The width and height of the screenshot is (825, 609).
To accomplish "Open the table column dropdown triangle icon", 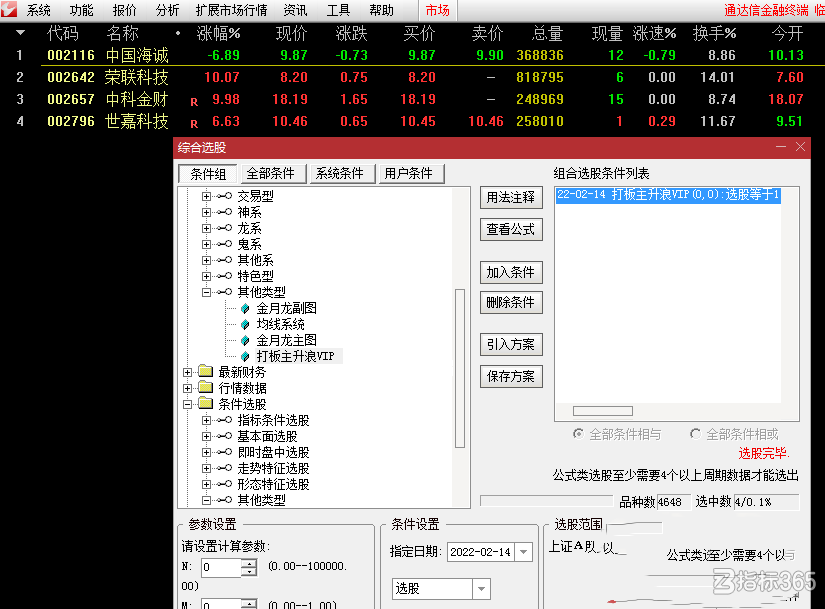I will 21,33.
